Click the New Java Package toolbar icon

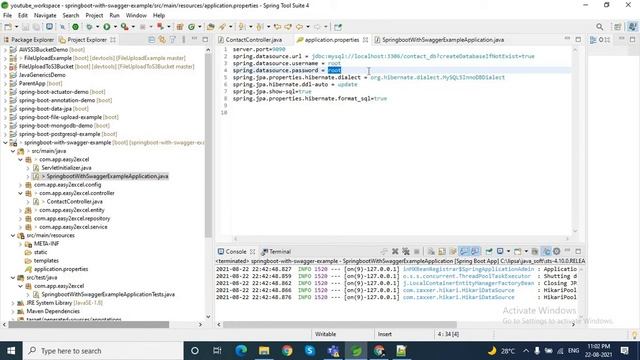coord(180,27)
